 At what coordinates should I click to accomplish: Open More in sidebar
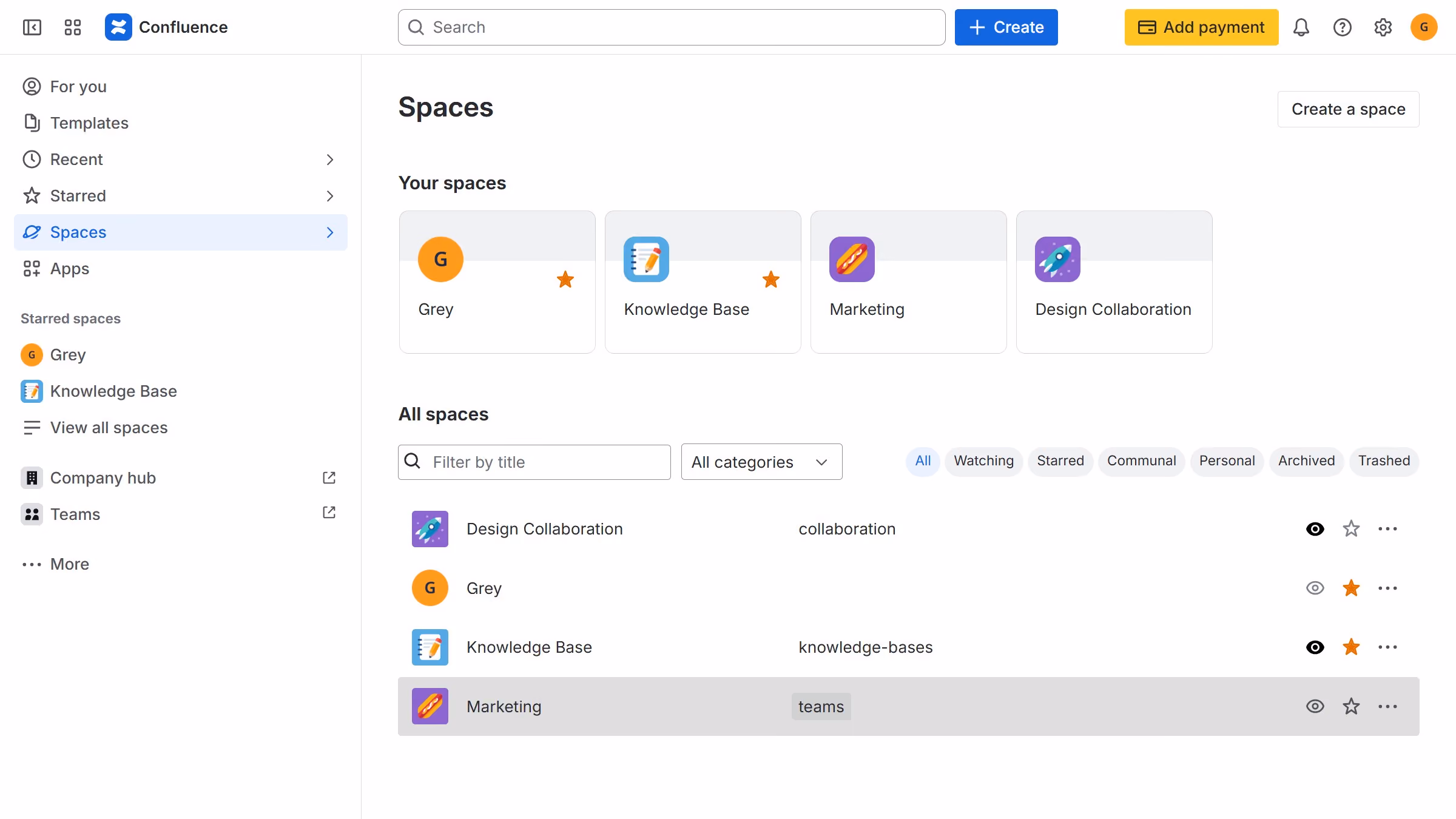click(x=181, y=564)
